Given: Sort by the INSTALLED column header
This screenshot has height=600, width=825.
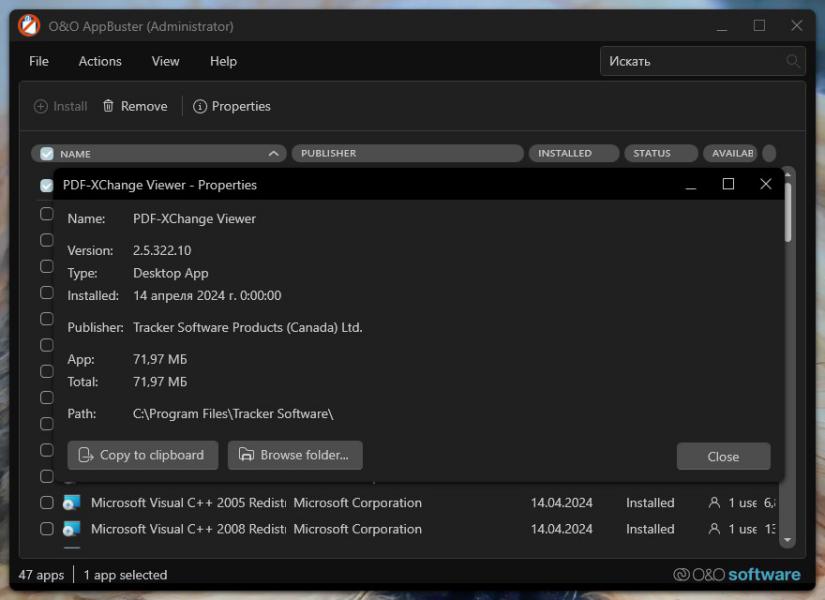Looking at the screenshot, I should pos(574,153).
